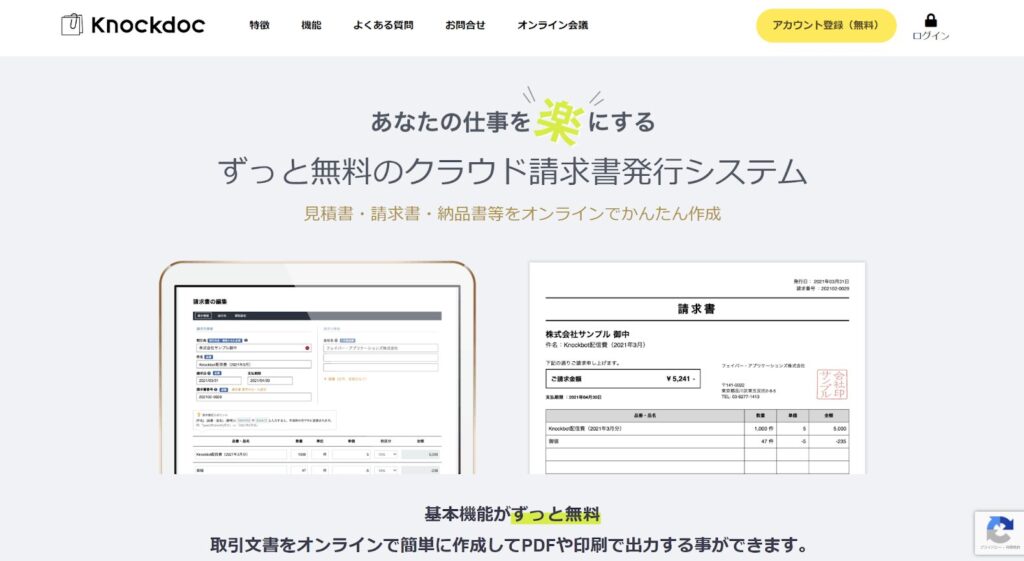This screenshot has height=561, width=1024.
Task: Click the ご請求金額 ¥5,241 total box
Action: pyautogui.click(x=621, y=380)
